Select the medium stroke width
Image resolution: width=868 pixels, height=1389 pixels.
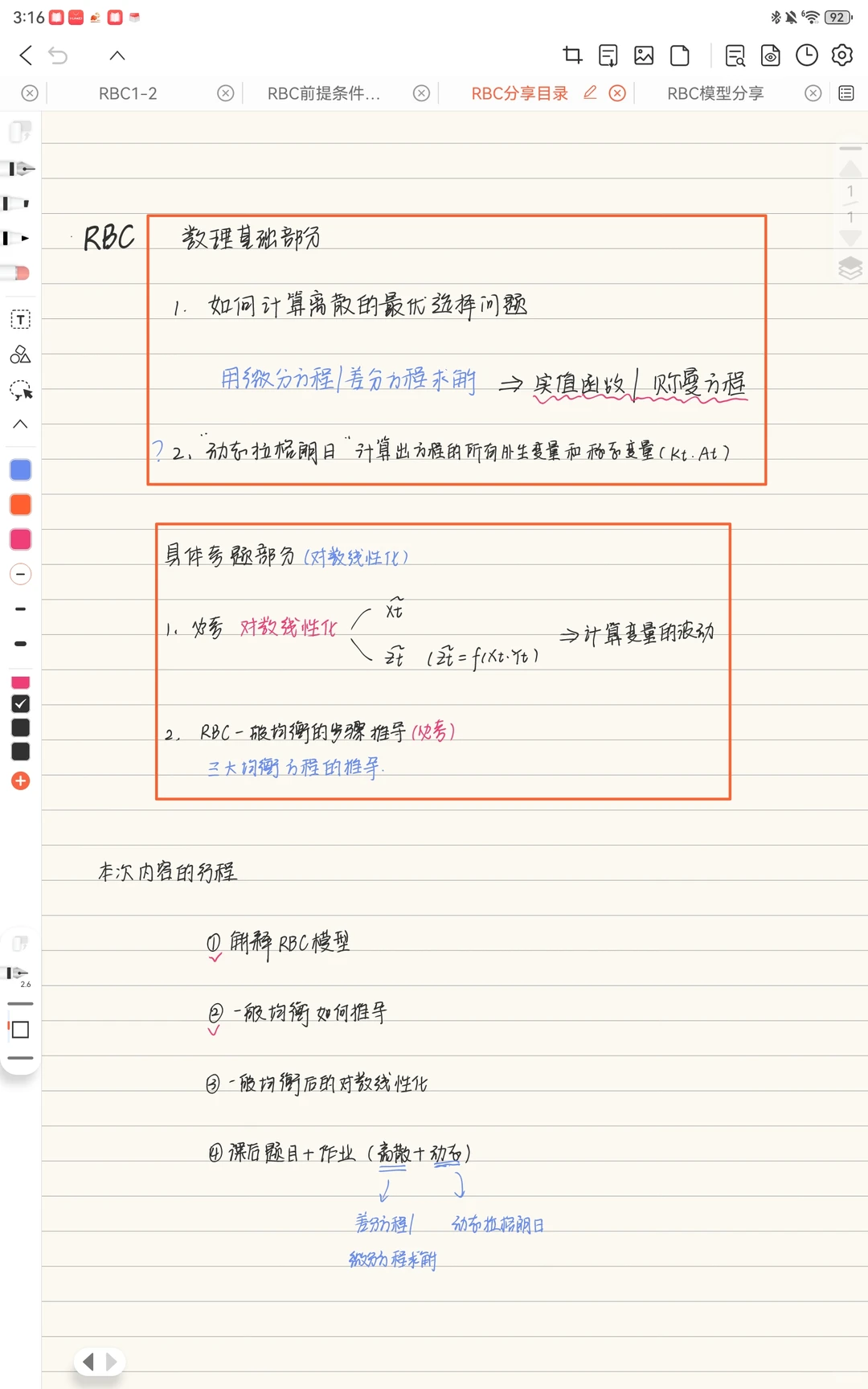[x=20, y=609]
